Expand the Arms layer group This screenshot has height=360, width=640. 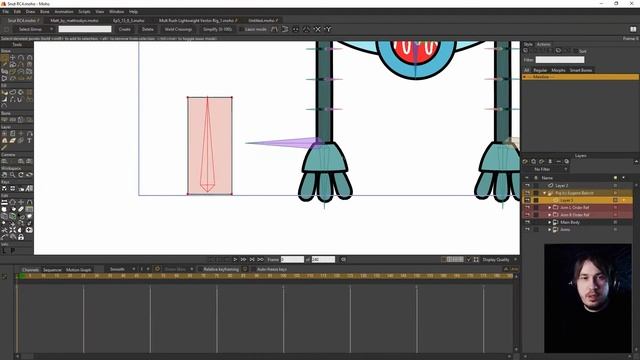click(x=549, y=230)
